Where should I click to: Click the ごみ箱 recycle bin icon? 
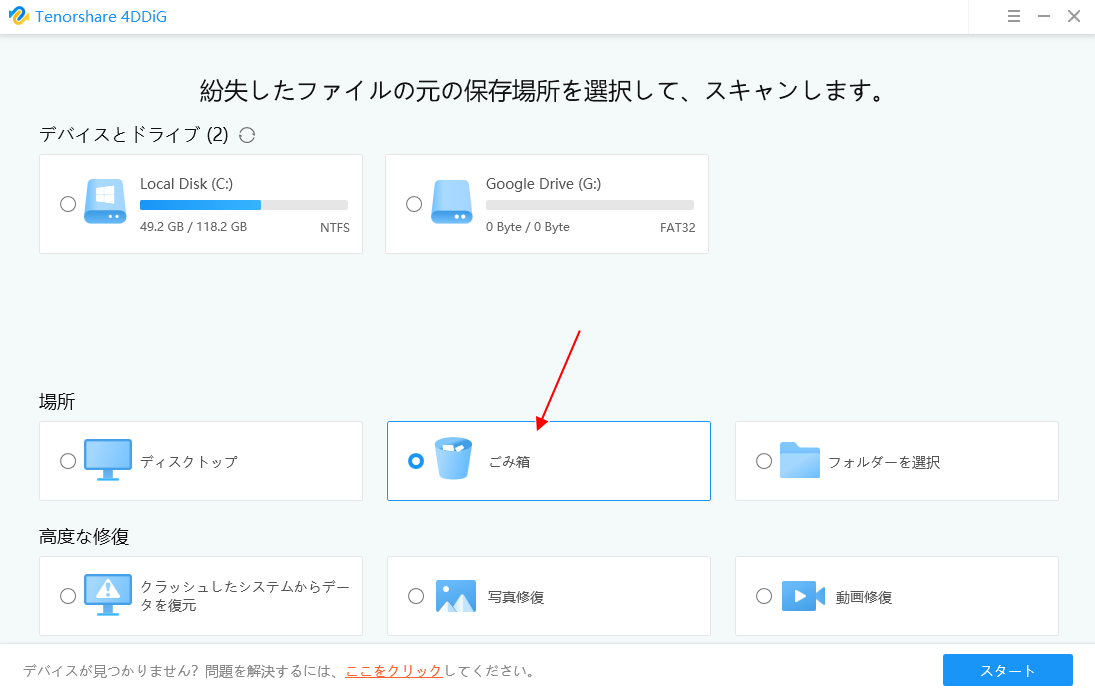(454, 459)
